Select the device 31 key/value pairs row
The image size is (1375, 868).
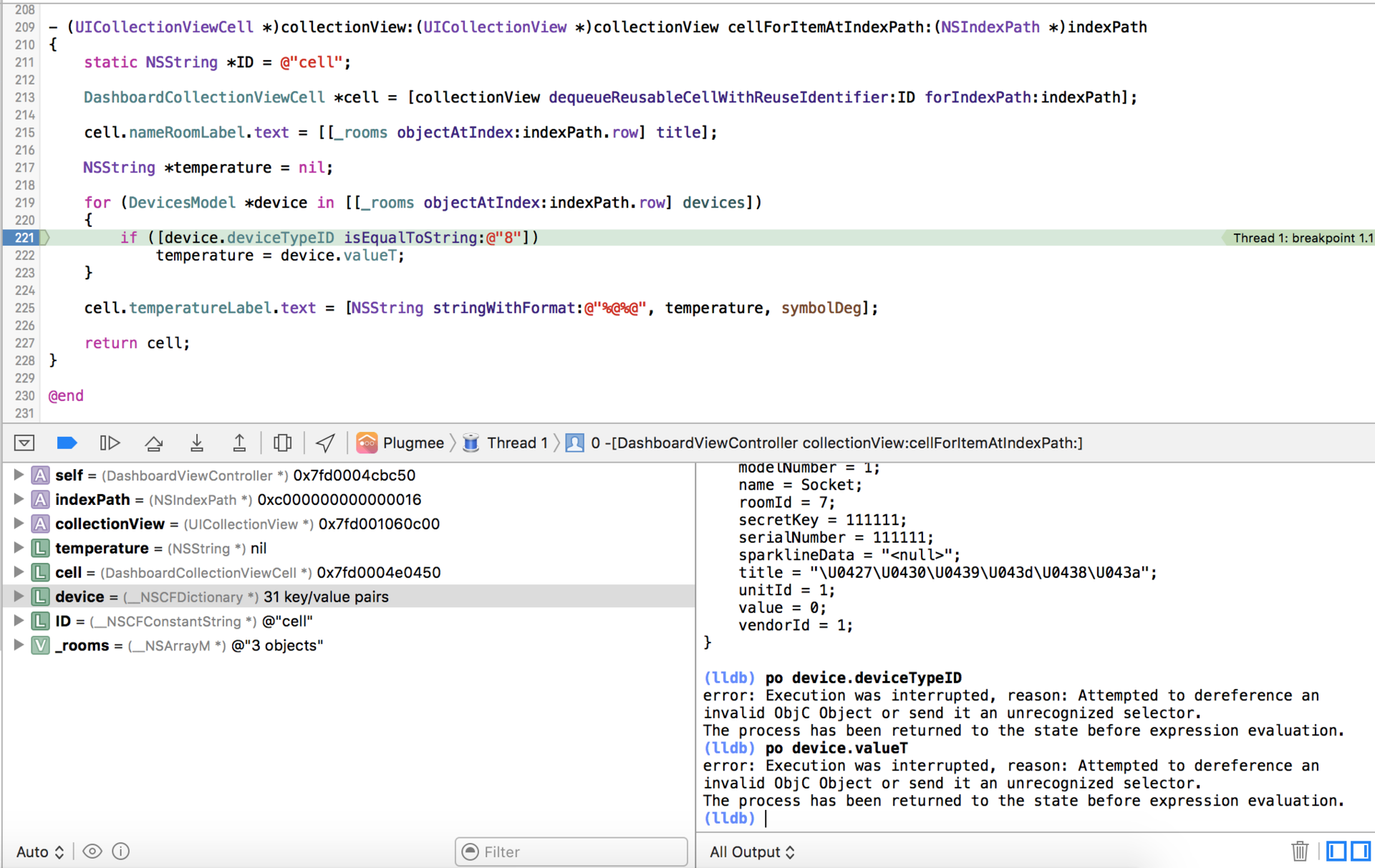click(x=349, y=597)
